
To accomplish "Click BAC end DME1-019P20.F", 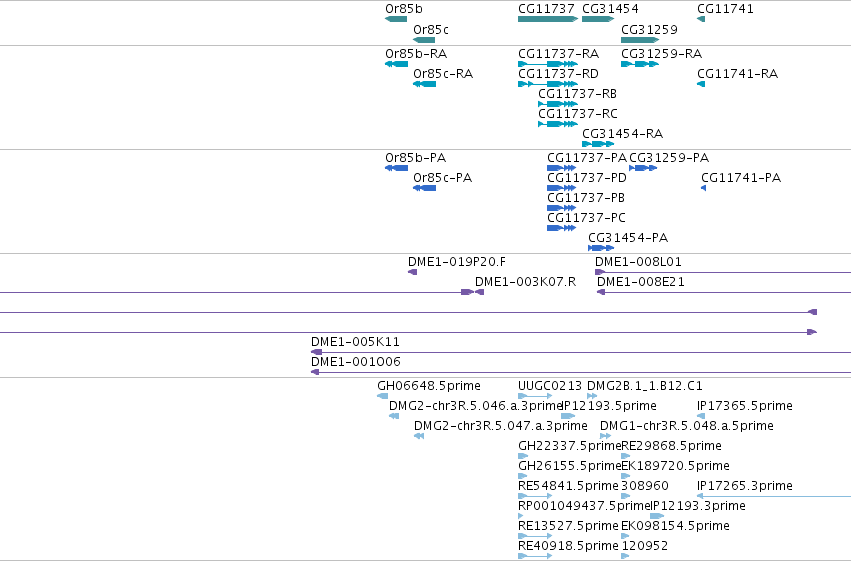I will pyautogui.click(x=412, y=272).
